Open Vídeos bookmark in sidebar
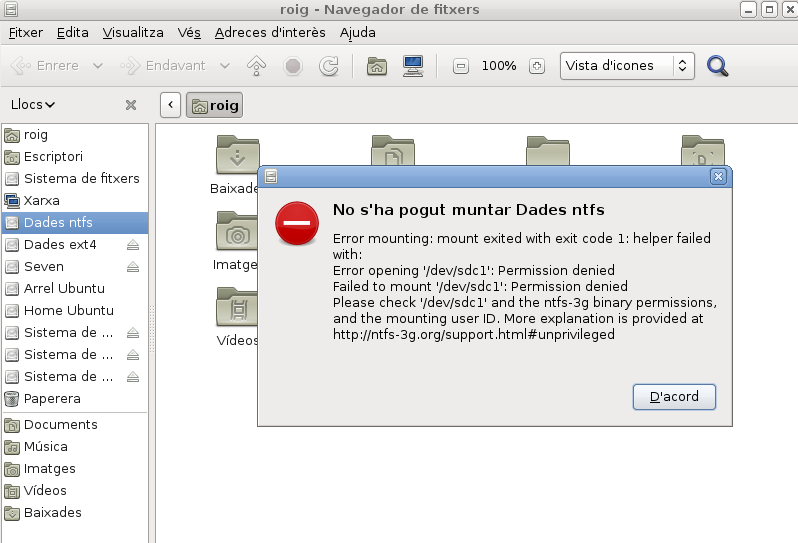 (x=75, y=491)
